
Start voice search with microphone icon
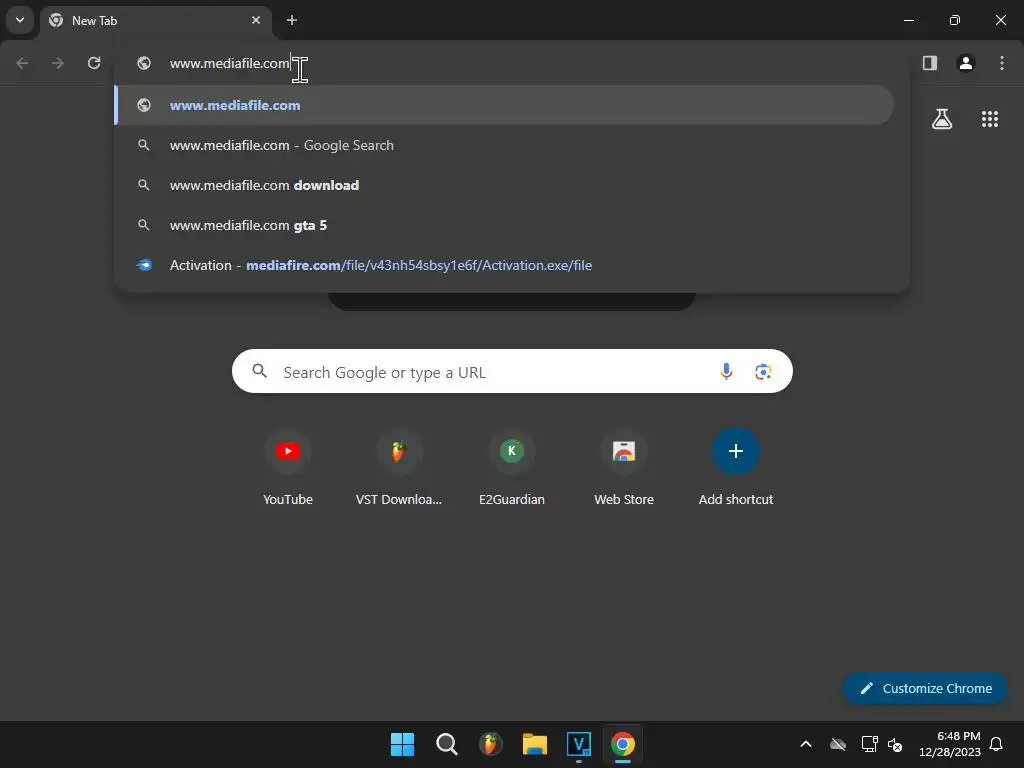click(726, 372)
